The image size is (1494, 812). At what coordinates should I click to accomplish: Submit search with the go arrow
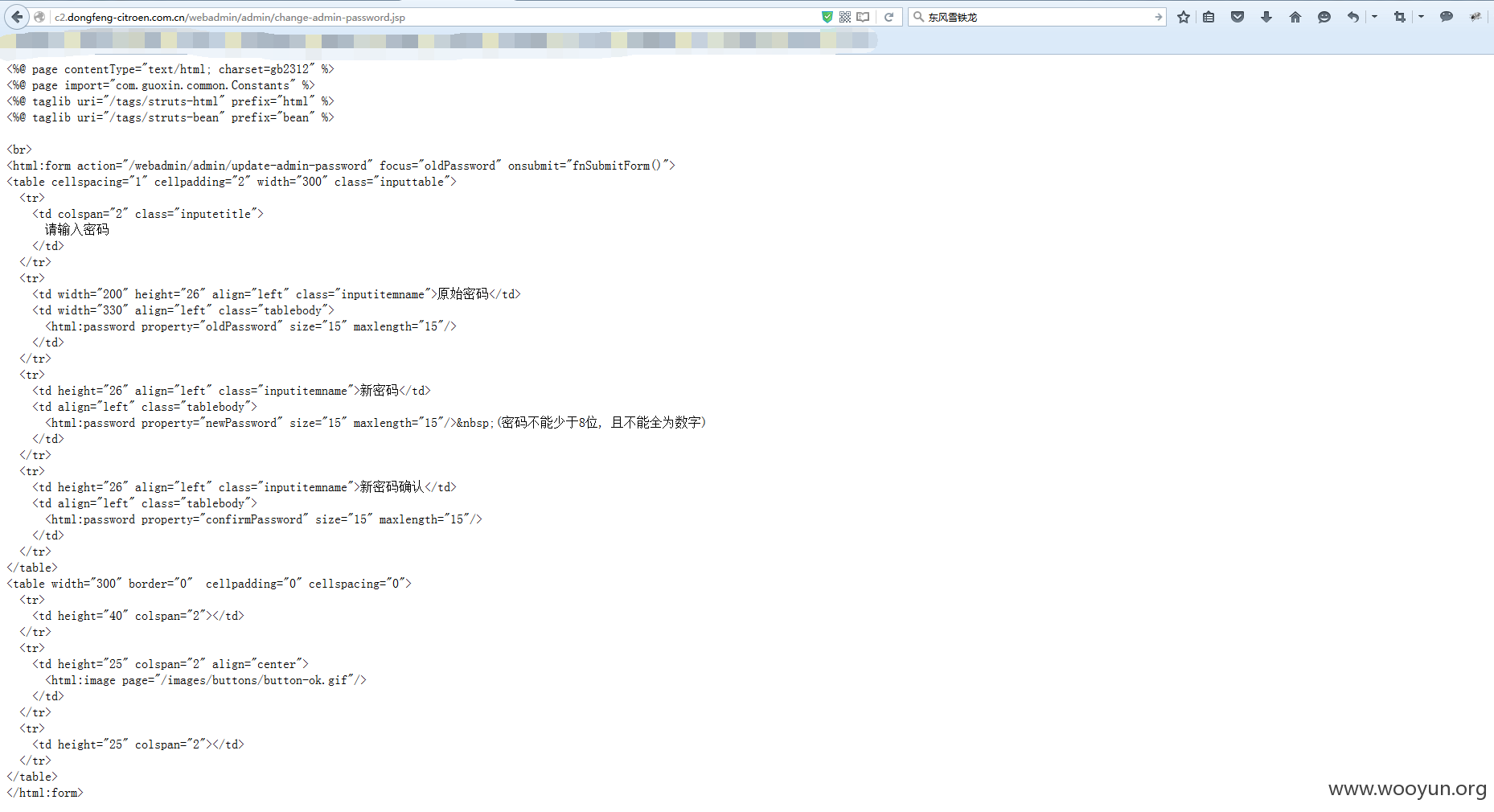coord(1158,17)
